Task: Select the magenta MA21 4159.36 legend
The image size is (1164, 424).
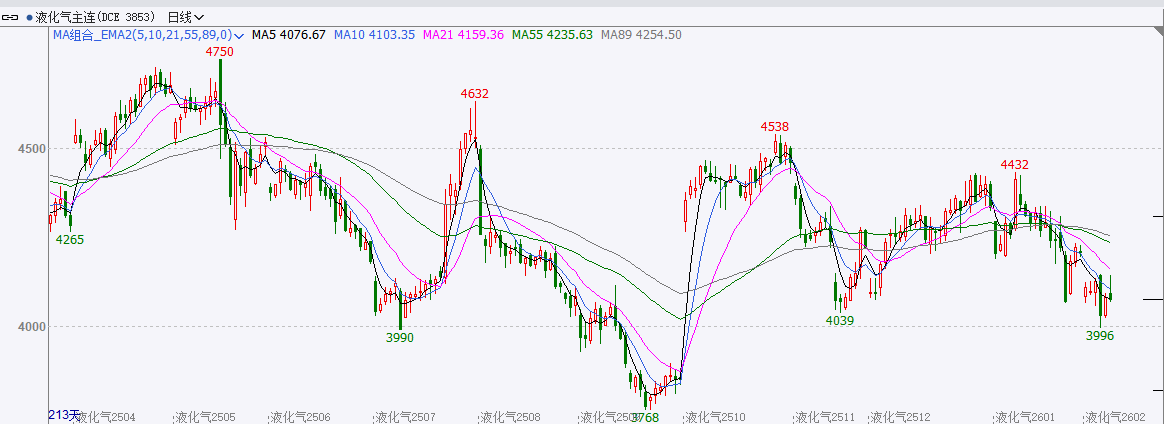Action: click(x=463, y=35)
